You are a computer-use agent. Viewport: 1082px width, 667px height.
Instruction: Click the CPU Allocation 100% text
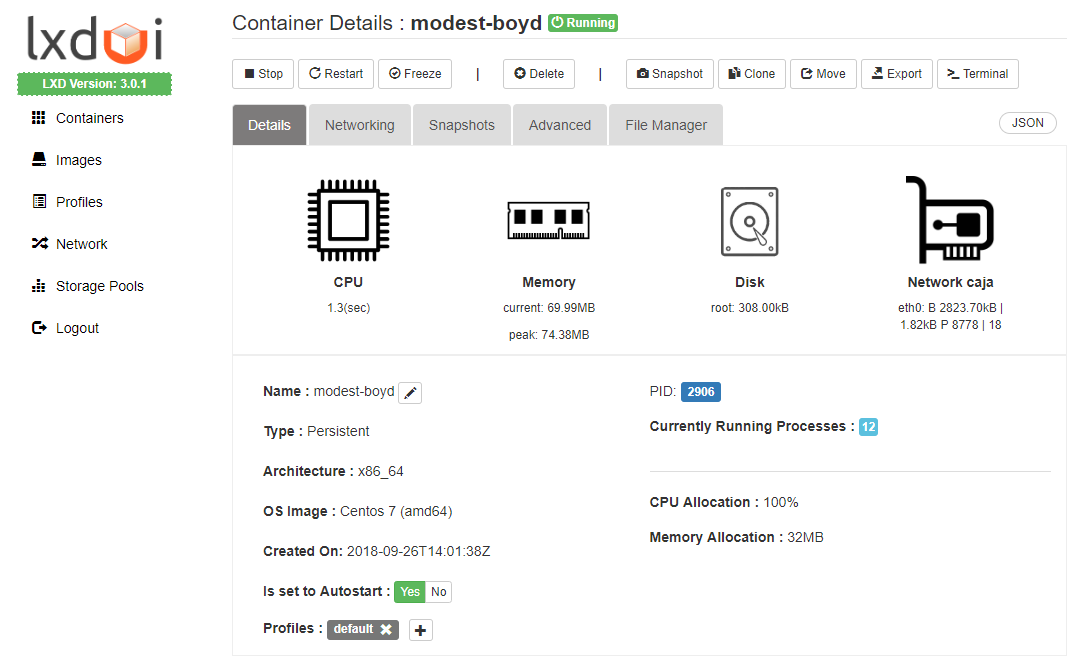[x=724, y=502]
